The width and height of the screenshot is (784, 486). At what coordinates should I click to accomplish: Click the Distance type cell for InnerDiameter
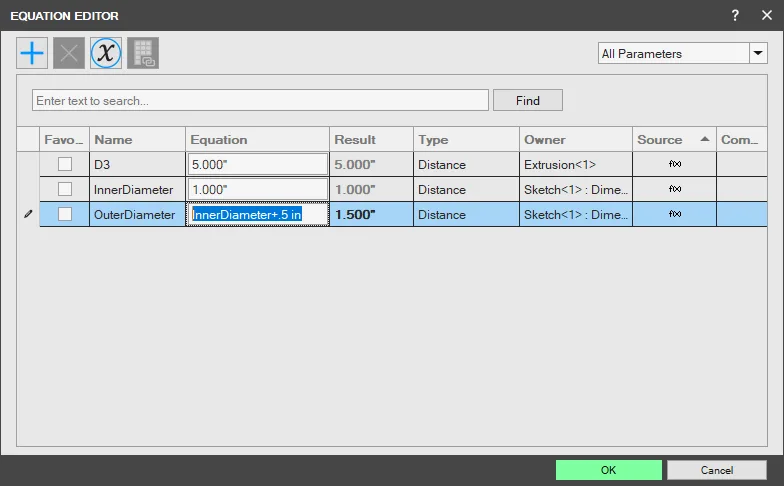coord(466,190)
